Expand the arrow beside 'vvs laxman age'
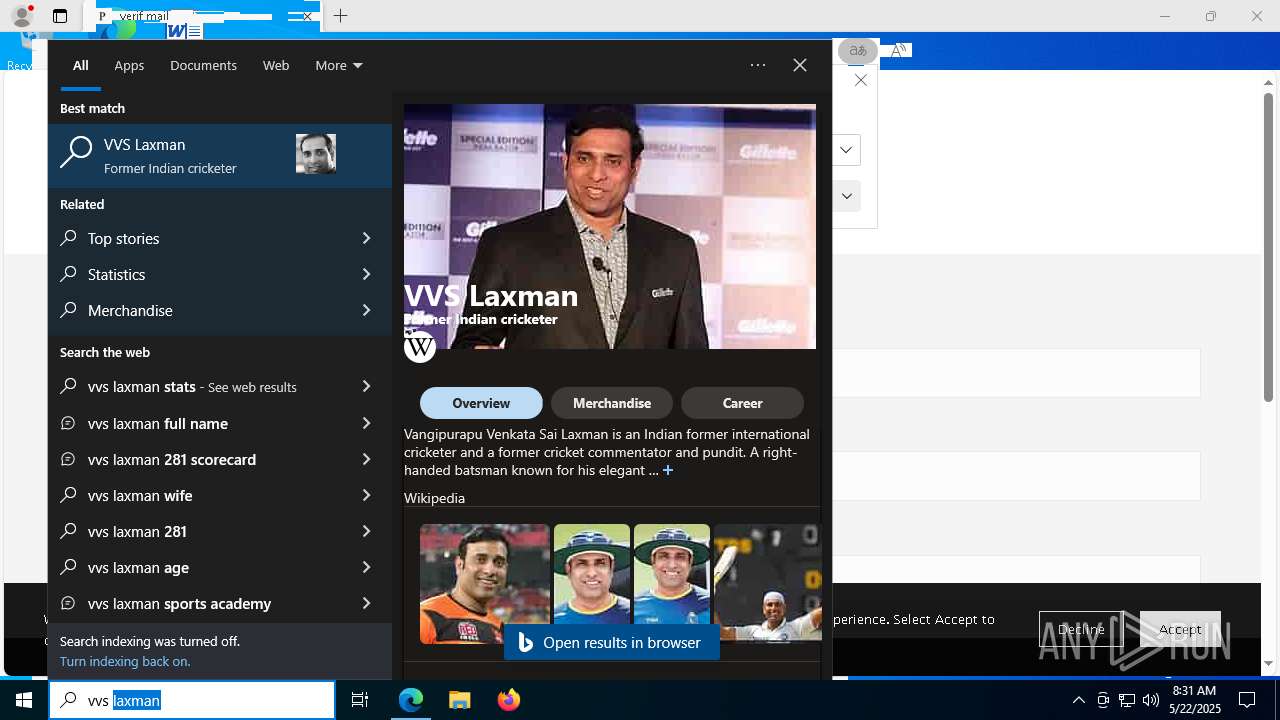This screenshot has width=1280, height=720. [x=366, y=567]
